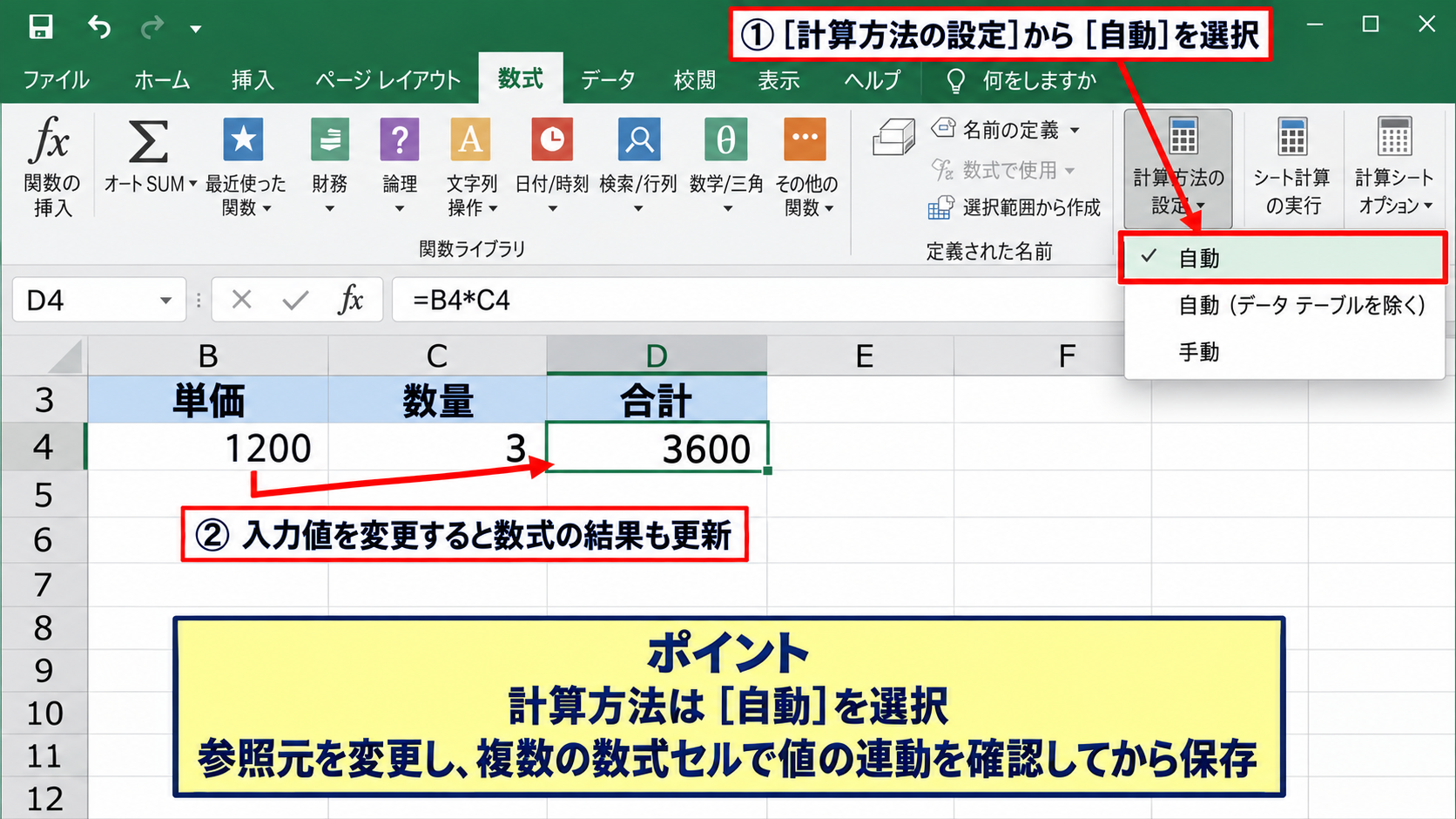Open the 文字列操作 functions icon
This screenshot has width=1456, height=819.
coord(470,139)
